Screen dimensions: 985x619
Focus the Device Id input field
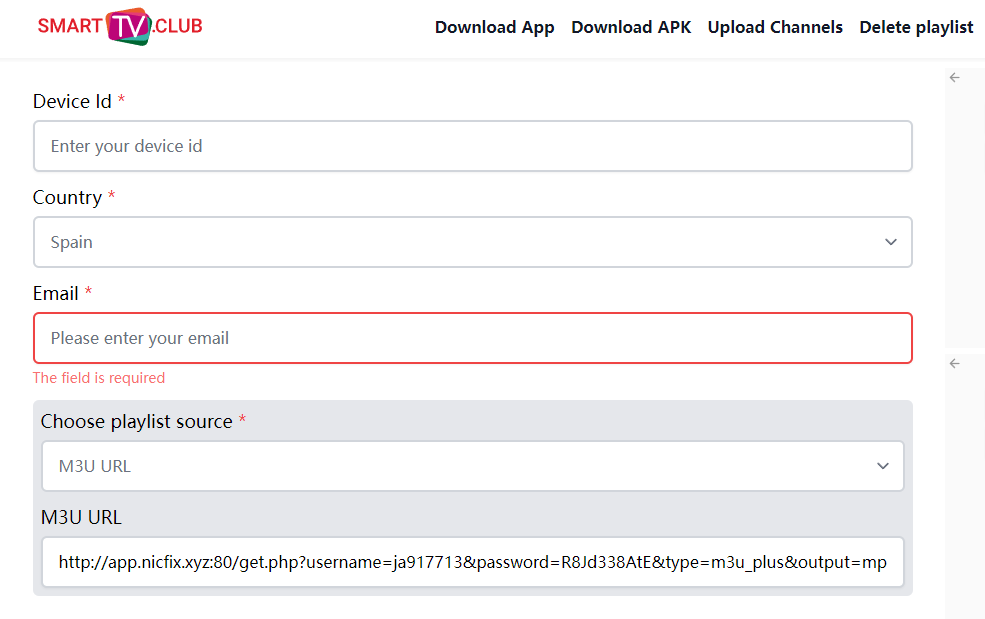coord(472,146)
